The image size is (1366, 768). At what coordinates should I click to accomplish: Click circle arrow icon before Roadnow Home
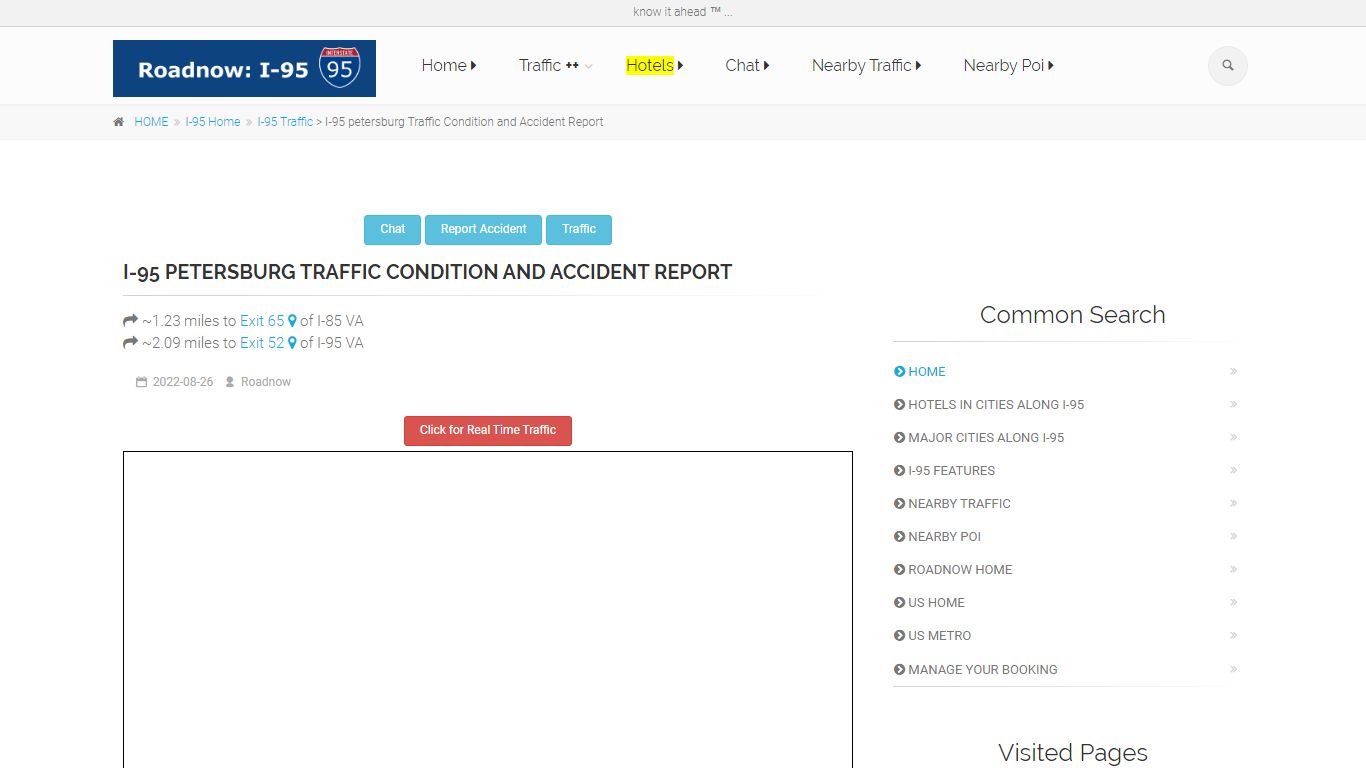899,570
